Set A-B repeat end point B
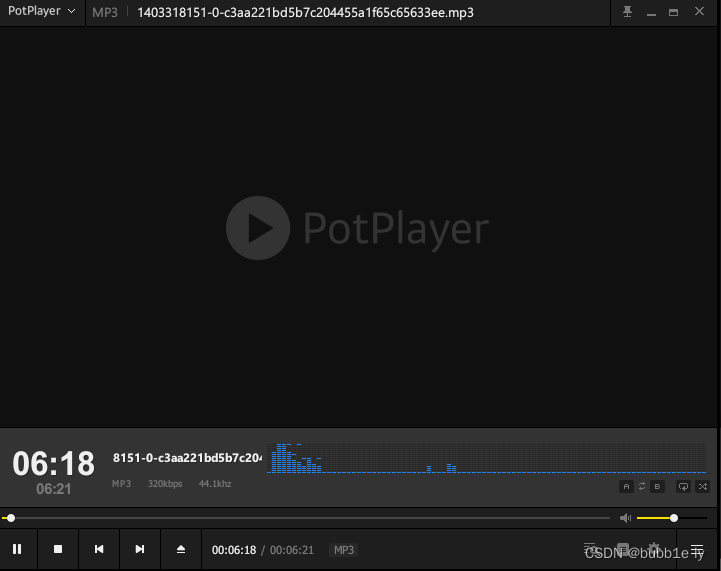 click(658, 486)
